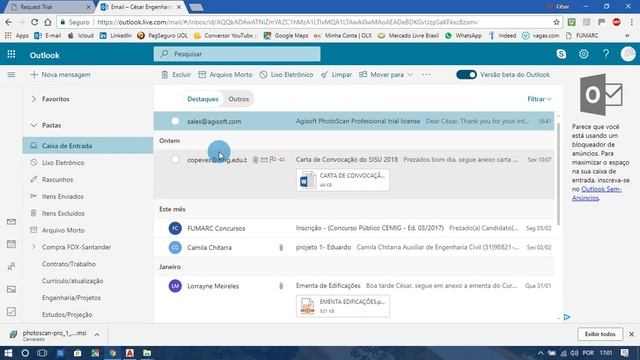
Task: Open Photos module in left rail
Action: coord(11,289)
